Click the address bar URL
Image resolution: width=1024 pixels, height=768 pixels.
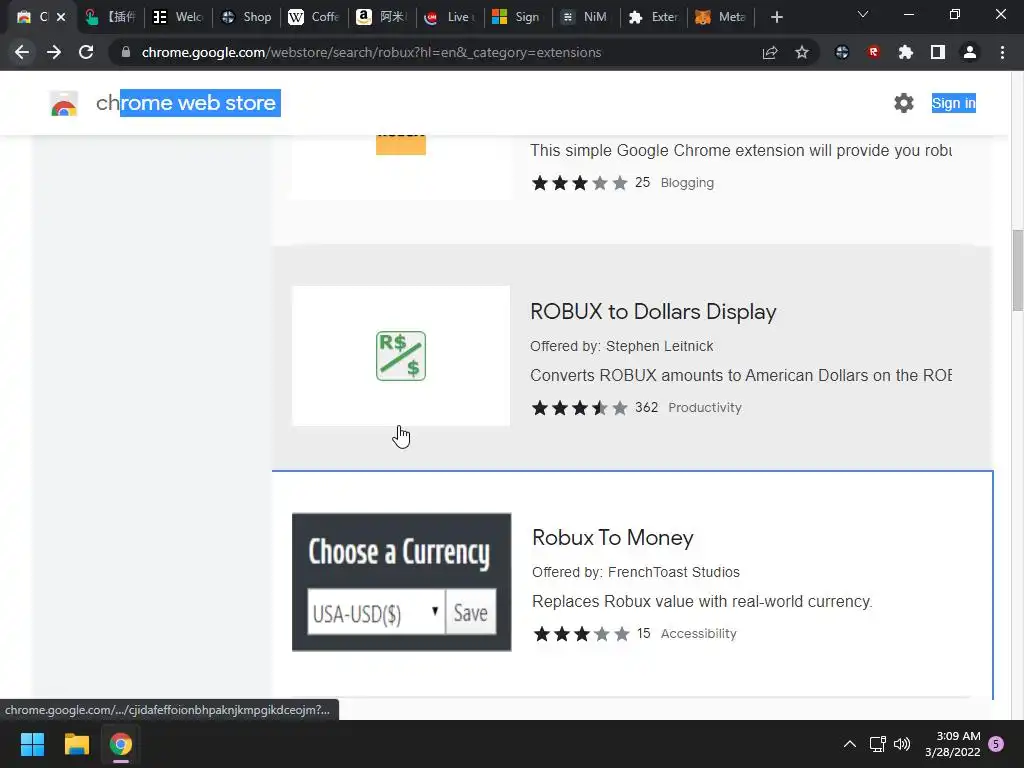[371, 52]
